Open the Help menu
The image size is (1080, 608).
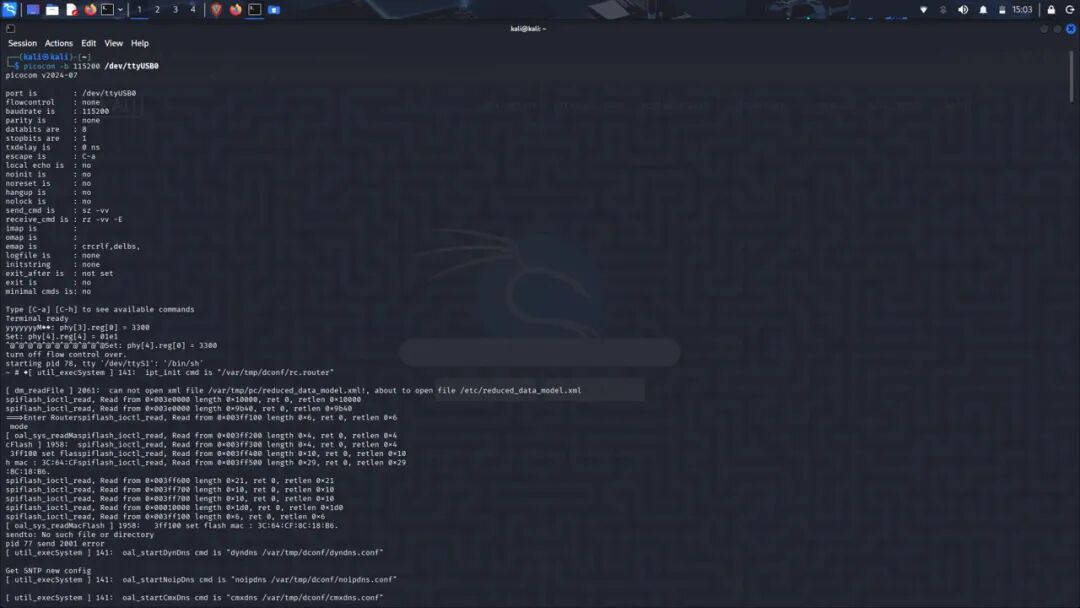coord(140,43)
